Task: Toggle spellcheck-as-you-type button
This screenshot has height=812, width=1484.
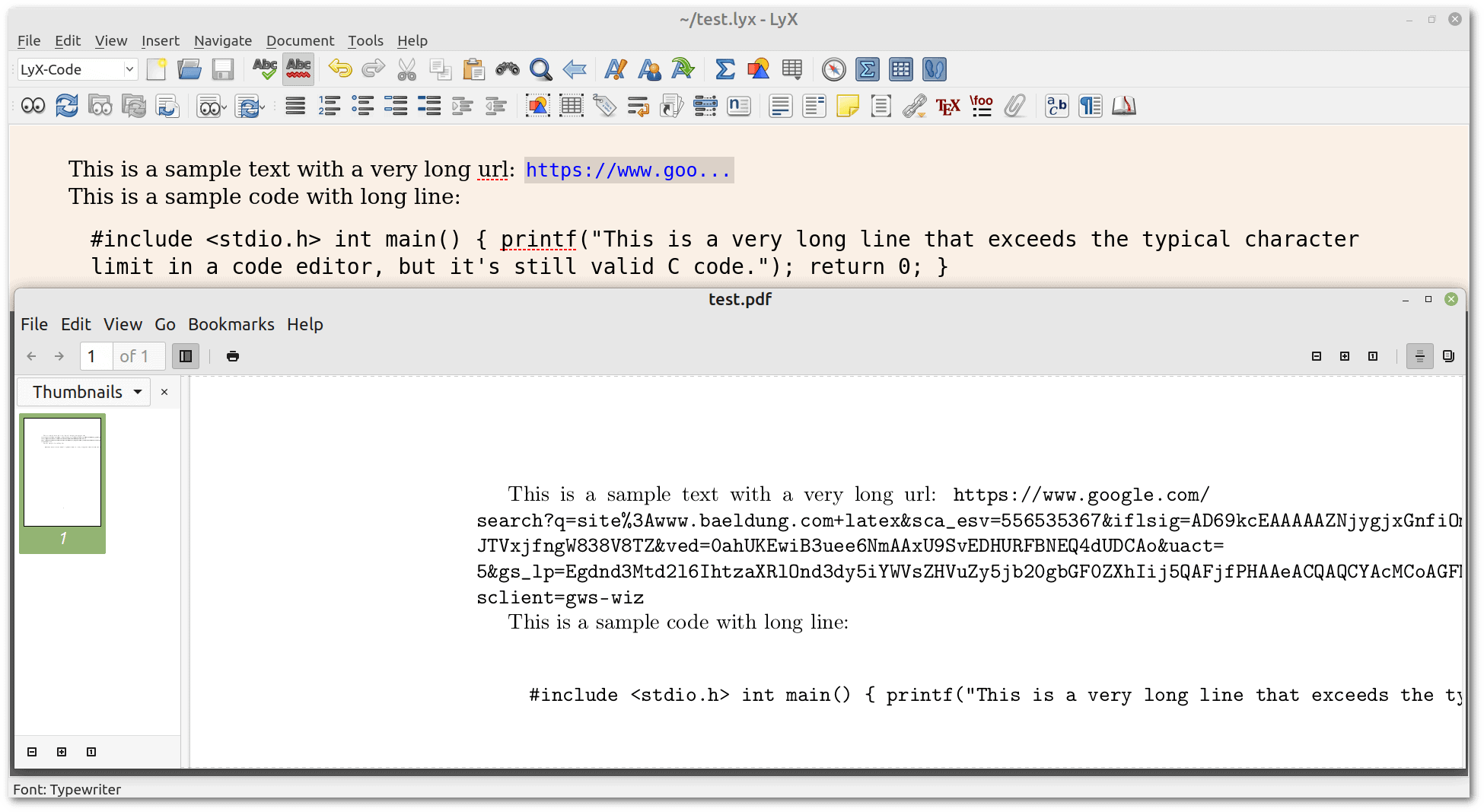Action: (x=298, y=69)
